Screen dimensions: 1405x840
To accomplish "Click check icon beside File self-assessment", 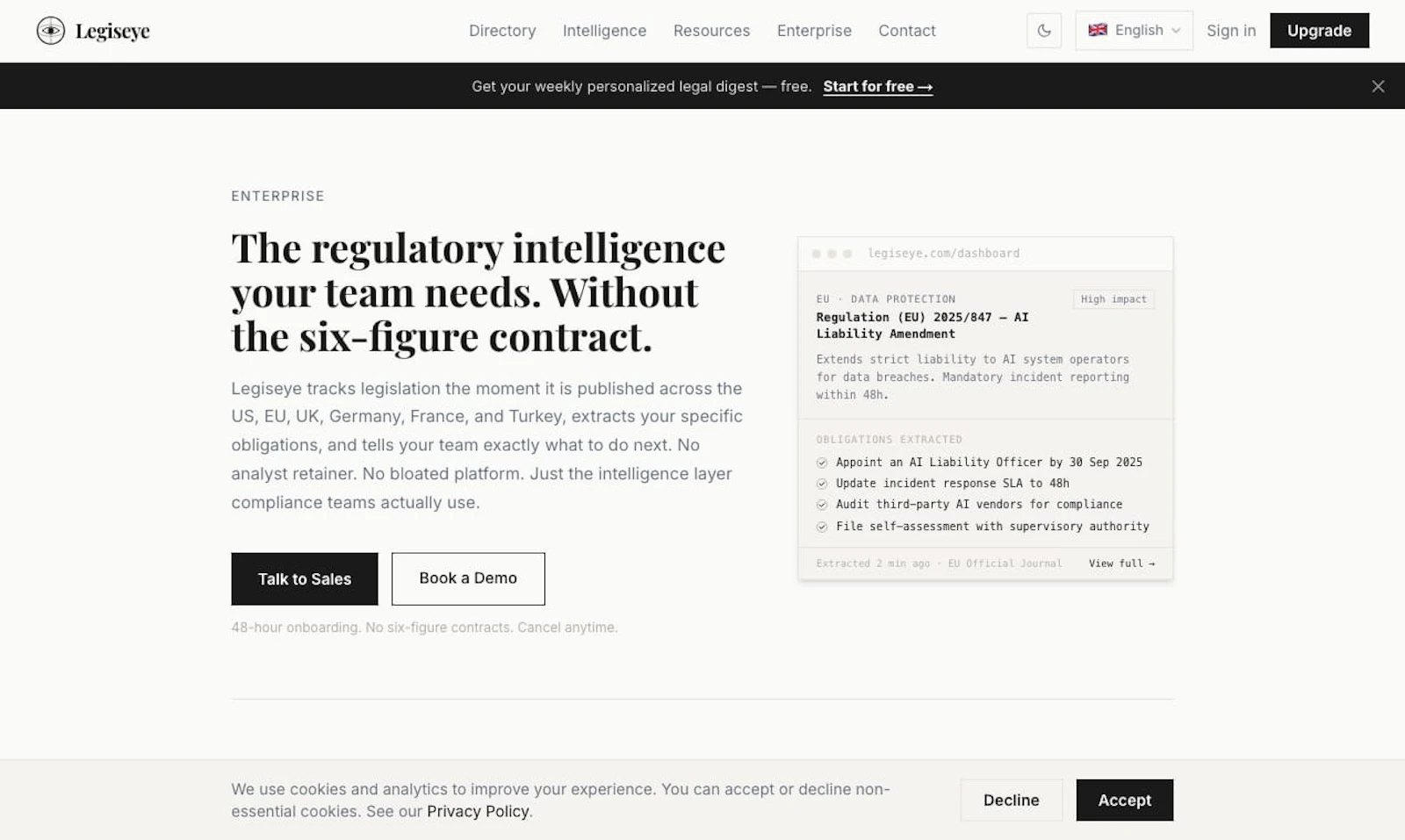I will tap(822, 527).
